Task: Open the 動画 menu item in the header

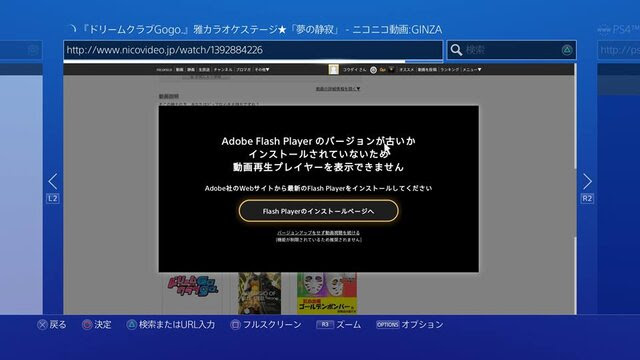Action: (179, 70)
